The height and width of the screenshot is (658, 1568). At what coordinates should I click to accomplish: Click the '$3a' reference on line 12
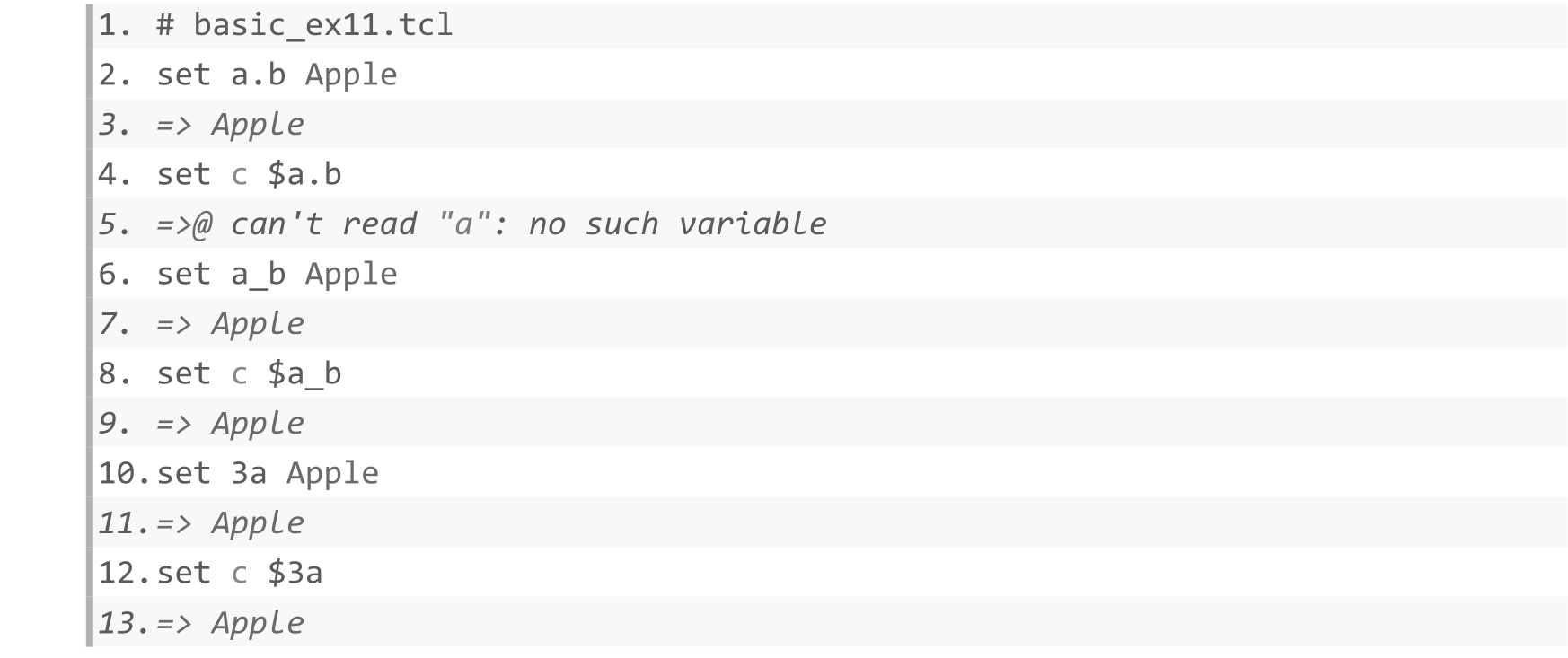[x=295, y=573]
